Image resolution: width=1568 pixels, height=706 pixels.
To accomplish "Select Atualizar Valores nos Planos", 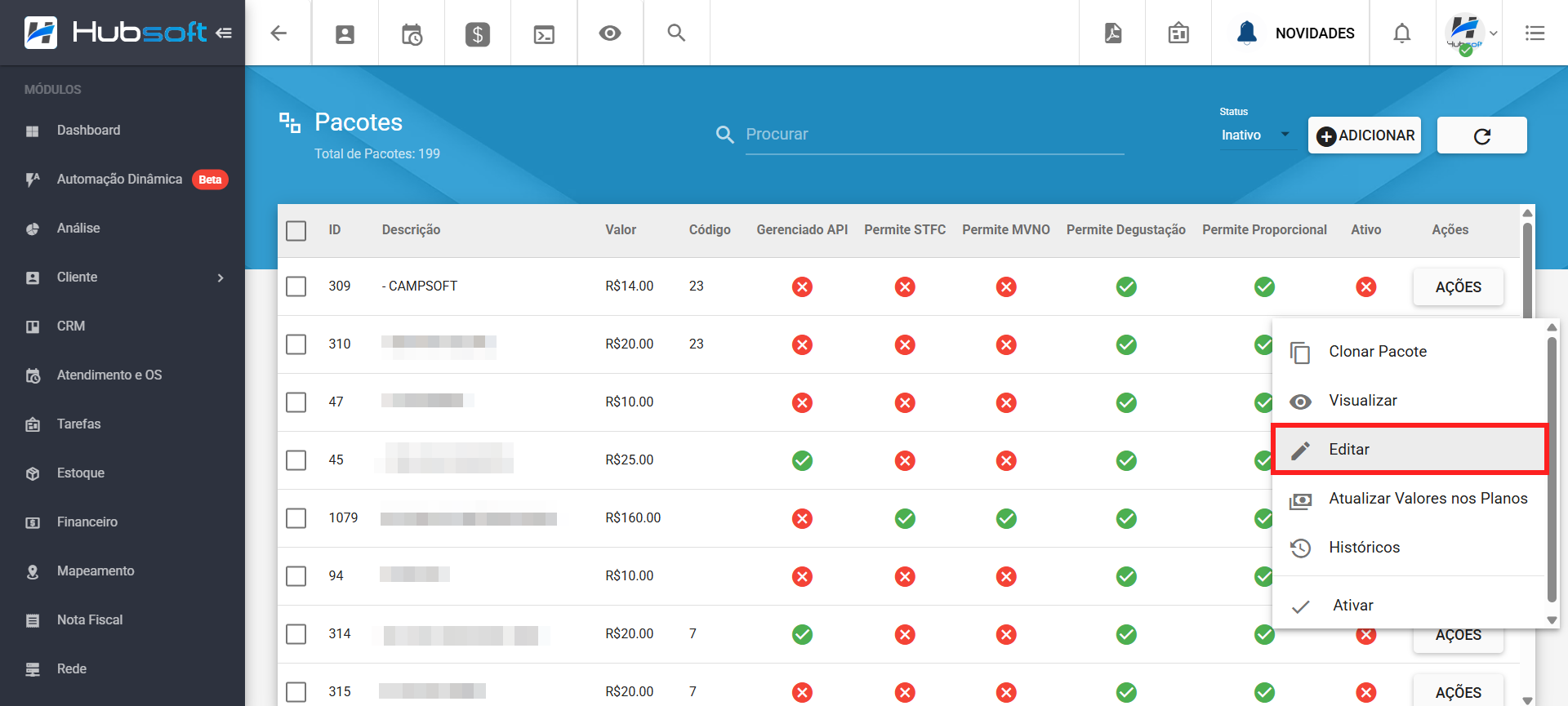I will 1410,499.
